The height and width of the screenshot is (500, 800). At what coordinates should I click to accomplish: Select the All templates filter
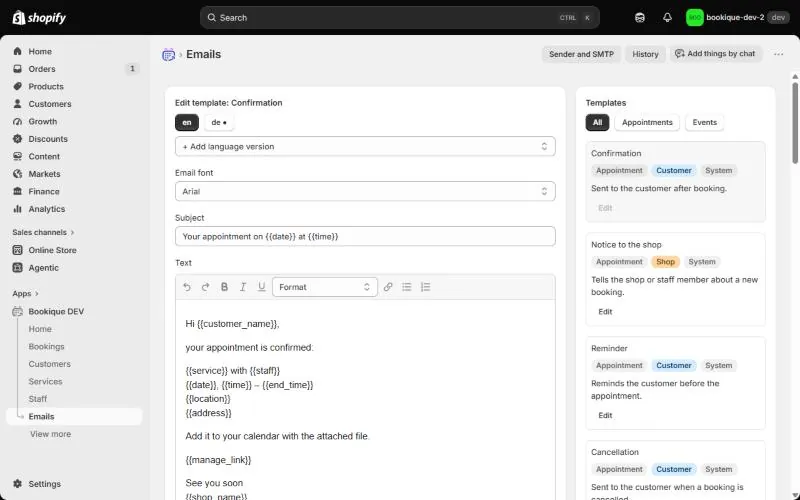(597, 122)
